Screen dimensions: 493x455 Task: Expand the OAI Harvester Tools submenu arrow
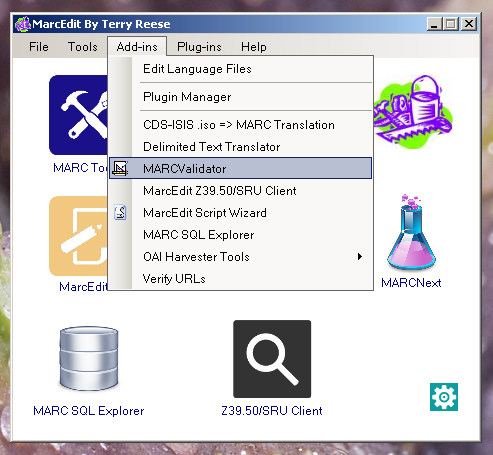360,257
